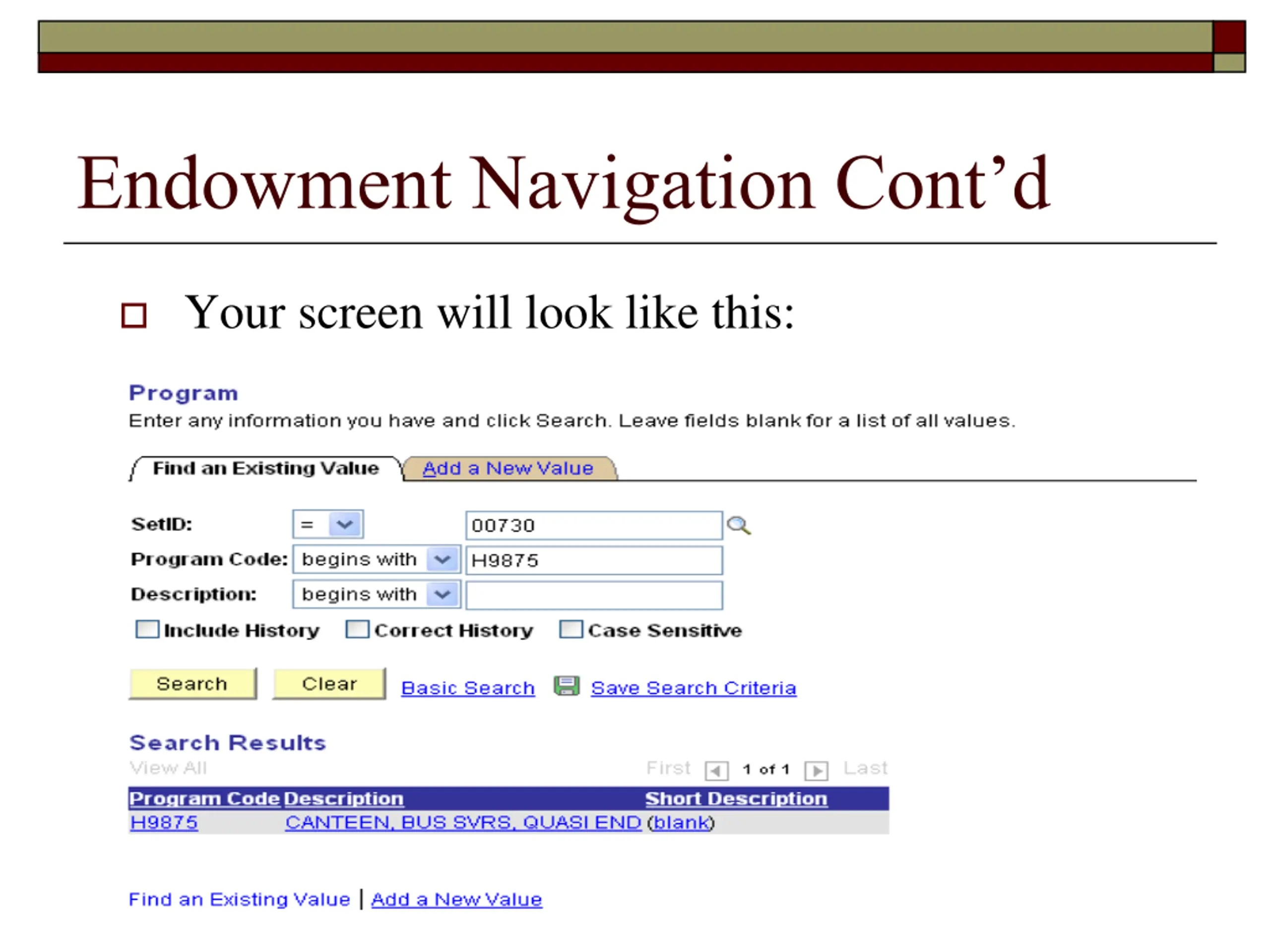Expand the Description operator dropdown
Image resolution: width=1270 pixels, height=952 pixels.
[x=377, y=595]
